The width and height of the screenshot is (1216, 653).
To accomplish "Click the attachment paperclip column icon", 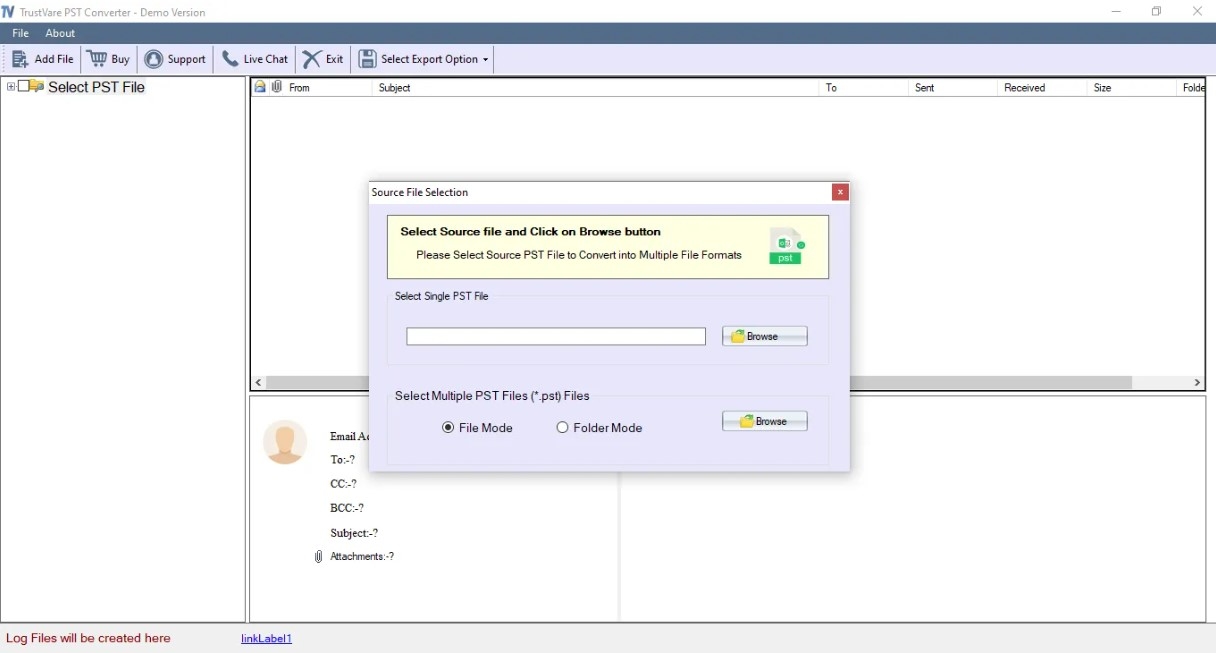I will pyautogui.click(x=277, y=88).
